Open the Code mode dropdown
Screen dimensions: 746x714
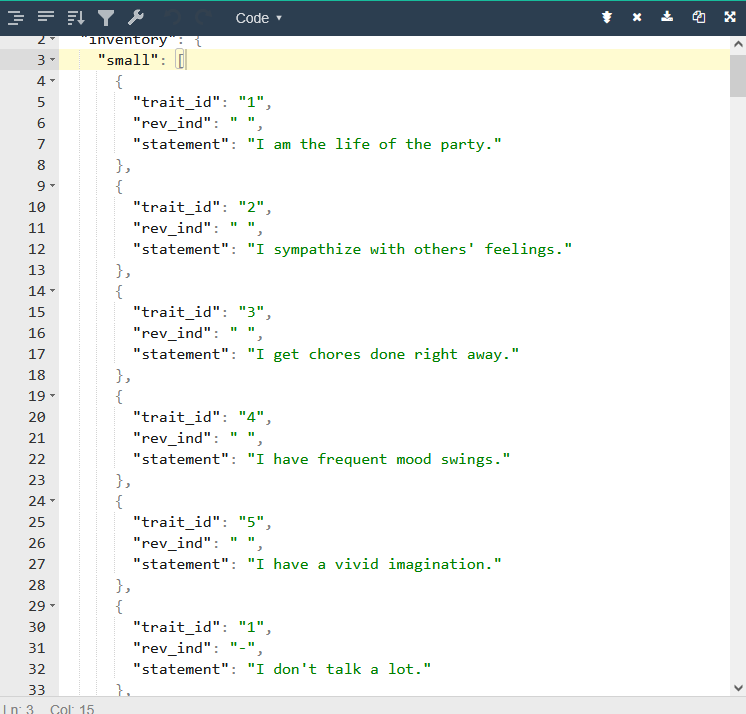tap(259, 18)
